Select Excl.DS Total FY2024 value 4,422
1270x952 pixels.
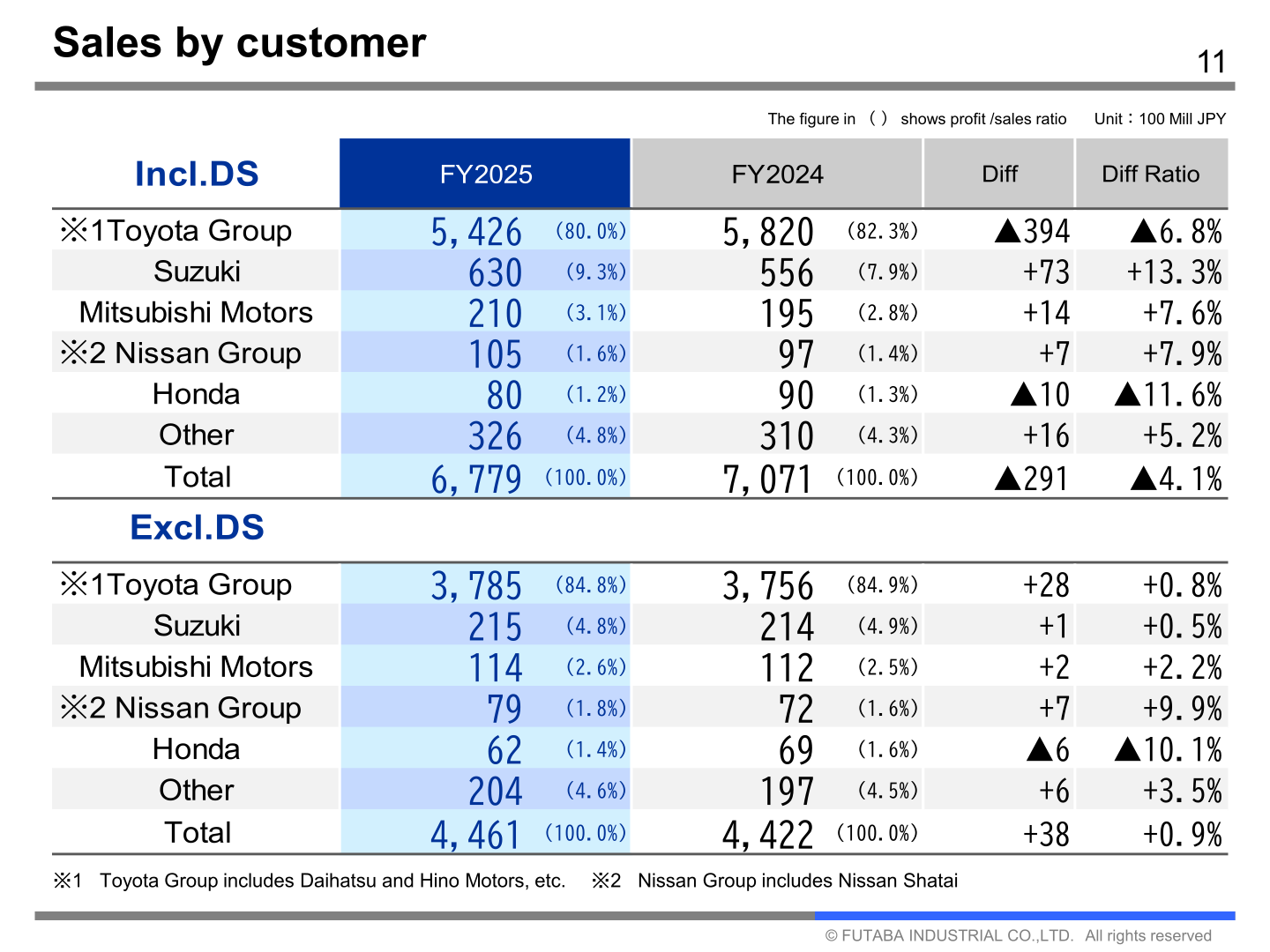(768, 834)
